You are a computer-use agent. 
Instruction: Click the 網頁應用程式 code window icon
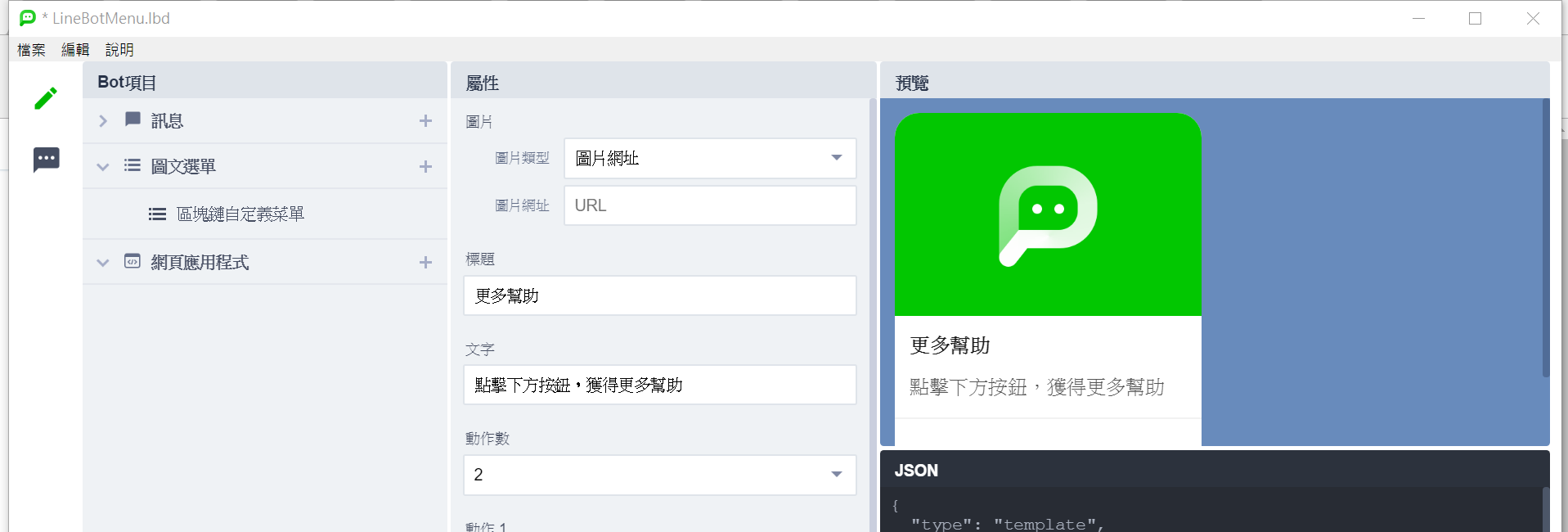(133, 261)
